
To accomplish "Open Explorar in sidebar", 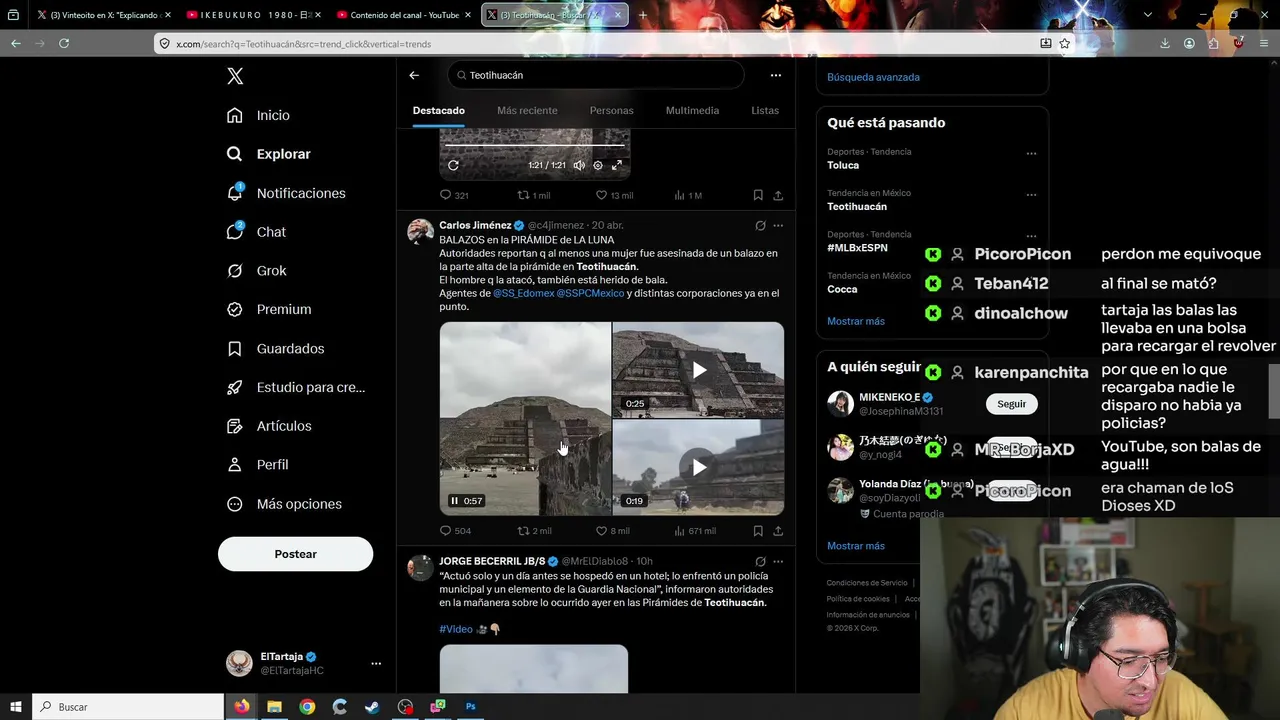I will (x=269, y=154).
